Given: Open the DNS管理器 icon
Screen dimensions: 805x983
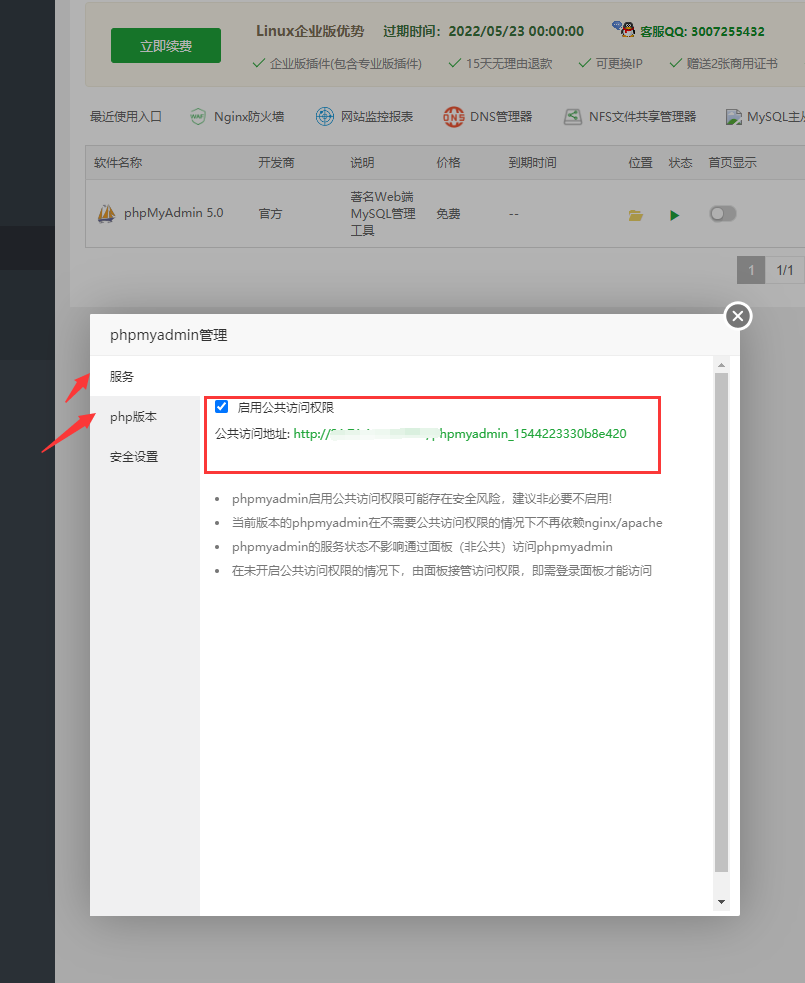Looking at the screenshot, I should coord(453,117).
